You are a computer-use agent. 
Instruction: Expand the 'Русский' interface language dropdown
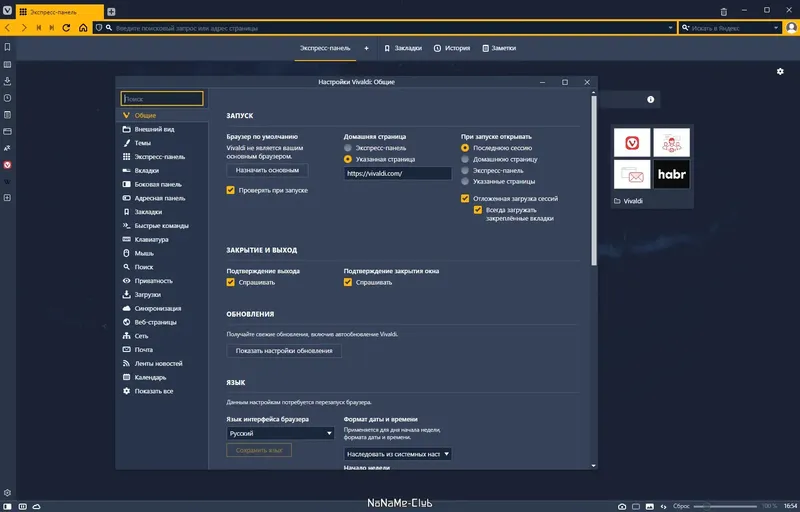click(x=280, y=433)
